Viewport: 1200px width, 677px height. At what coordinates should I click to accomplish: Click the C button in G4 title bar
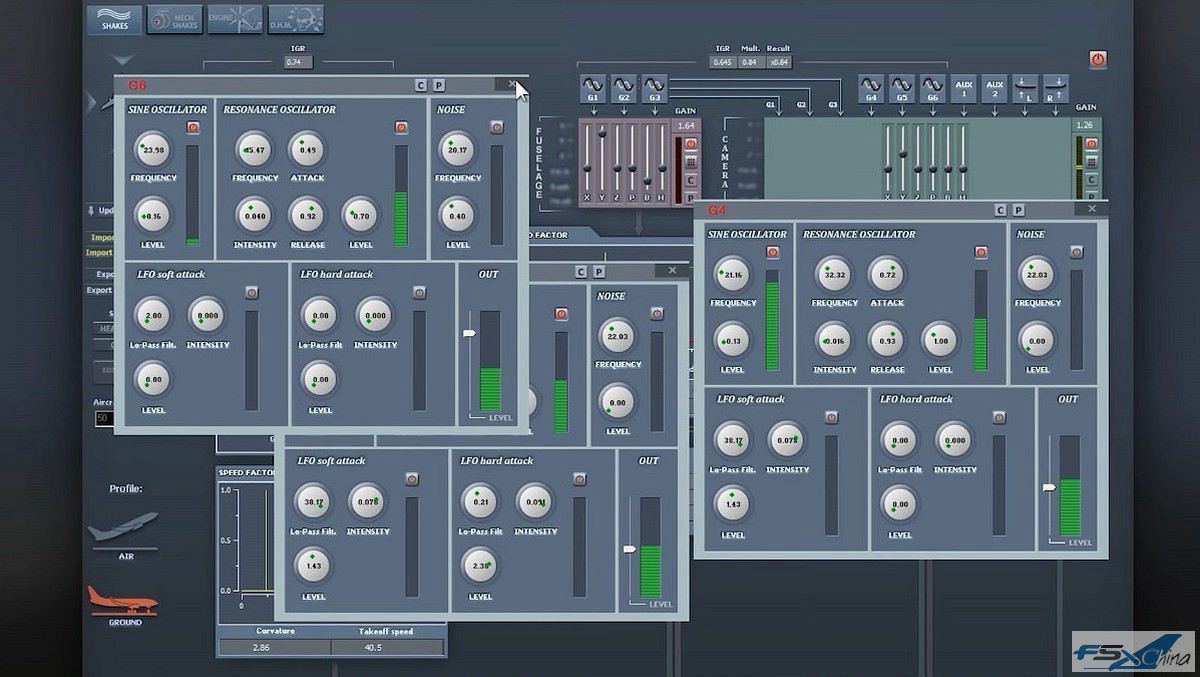(x=1000, y=210)
